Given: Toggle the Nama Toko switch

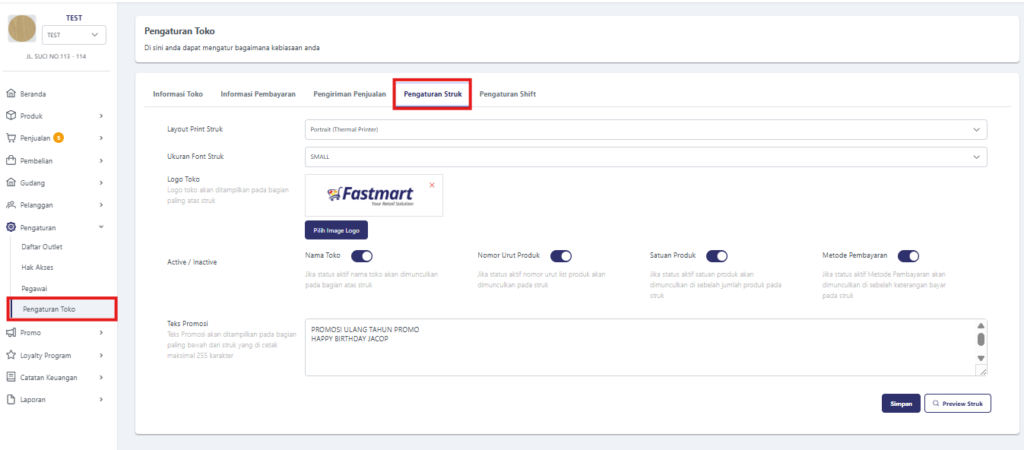Looking at the screenshot, I should click(x=362, y=256).
